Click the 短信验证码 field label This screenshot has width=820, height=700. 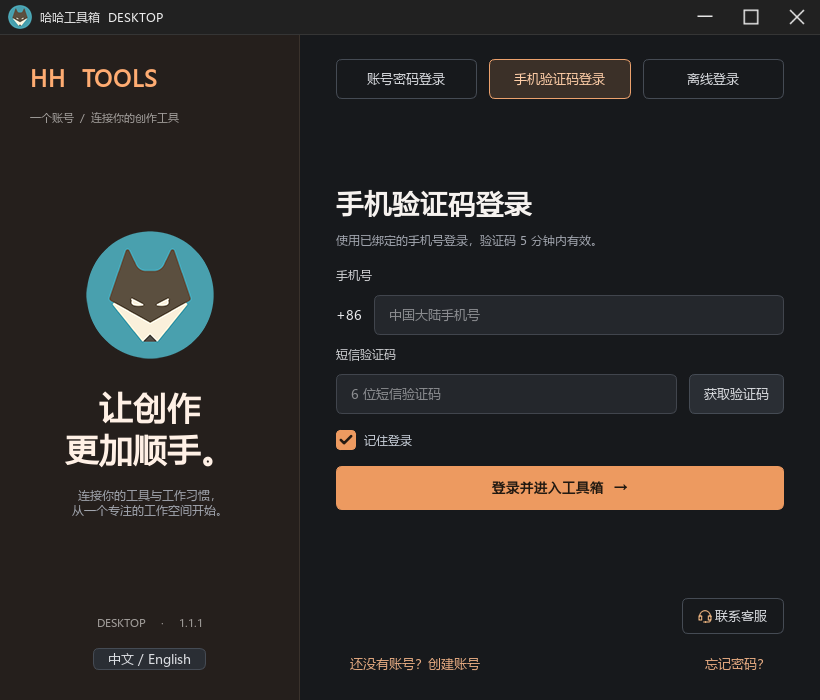coord(366,355)
